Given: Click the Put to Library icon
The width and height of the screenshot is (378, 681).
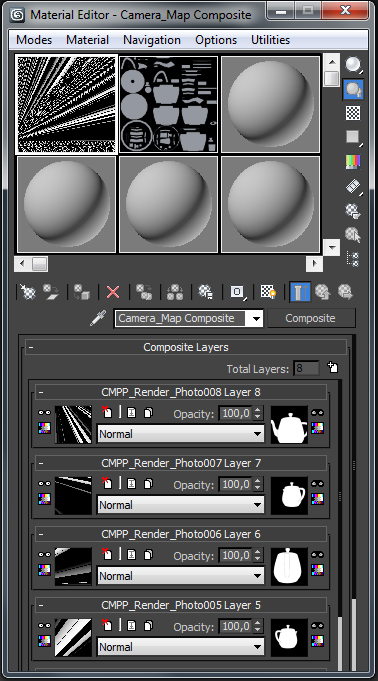Looking at the screenshot, I should pyautogui.click(x=206, y=291).
